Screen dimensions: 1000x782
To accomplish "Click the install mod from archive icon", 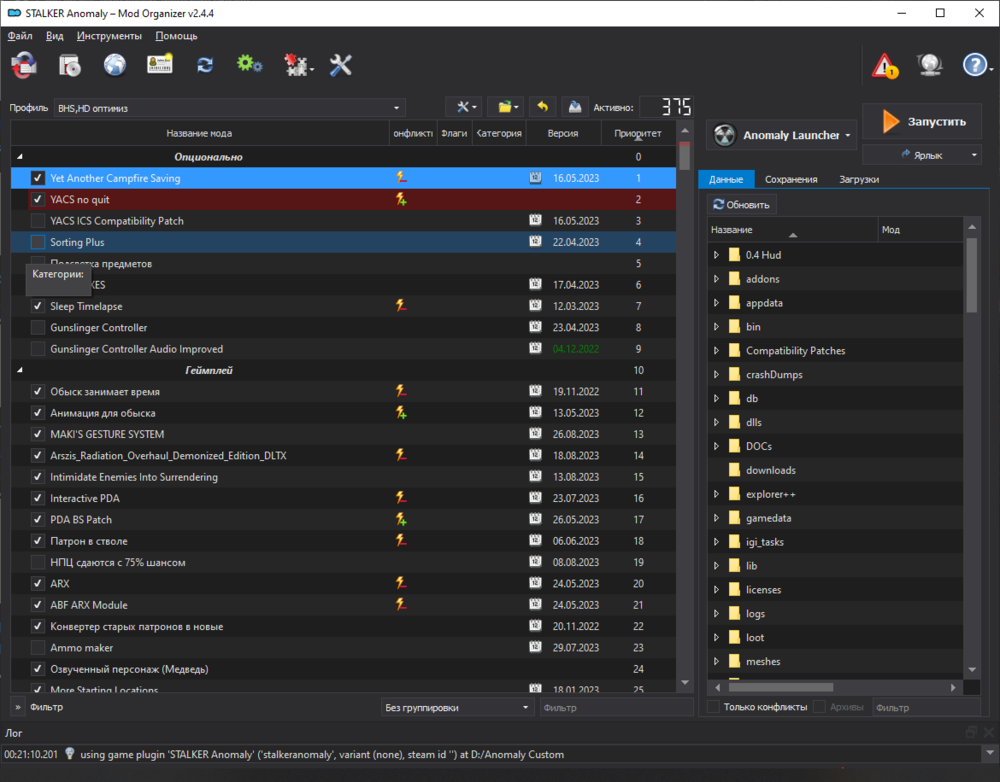I will pyautogui.click(x=69, y=66).
